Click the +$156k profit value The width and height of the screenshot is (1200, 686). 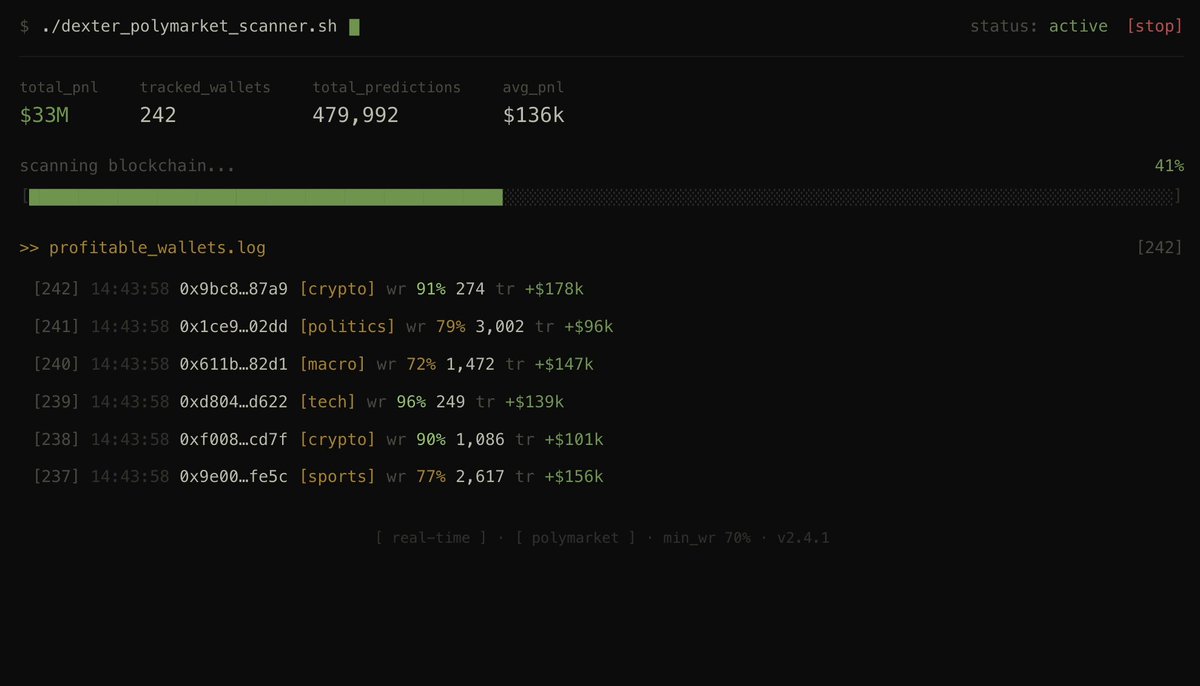(574, 477)
